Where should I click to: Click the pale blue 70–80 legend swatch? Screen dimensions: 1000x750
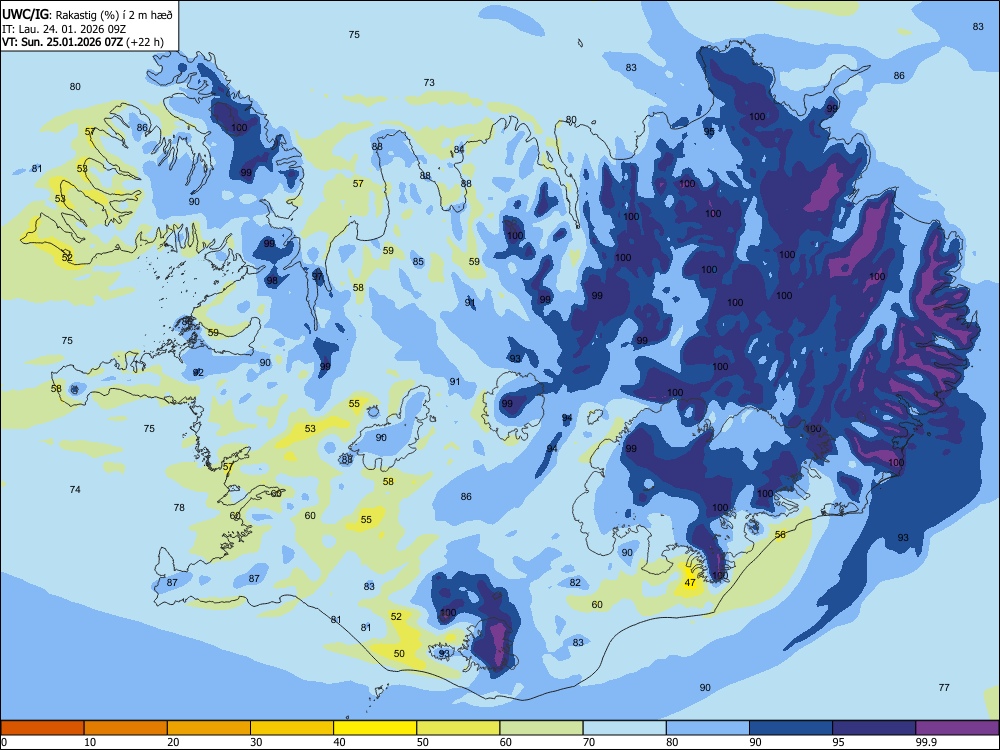point(624,728)
